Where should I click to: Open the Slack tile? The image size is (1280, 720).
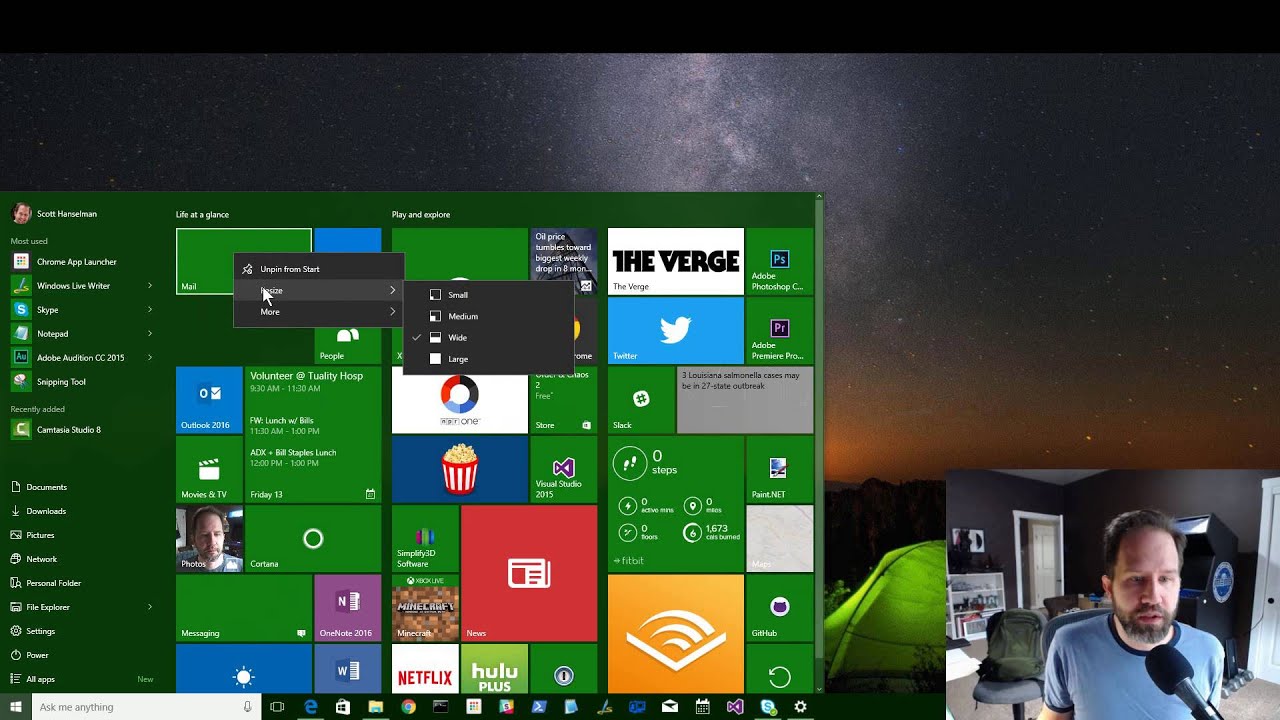pyautogui.click(x=641, y=400)
